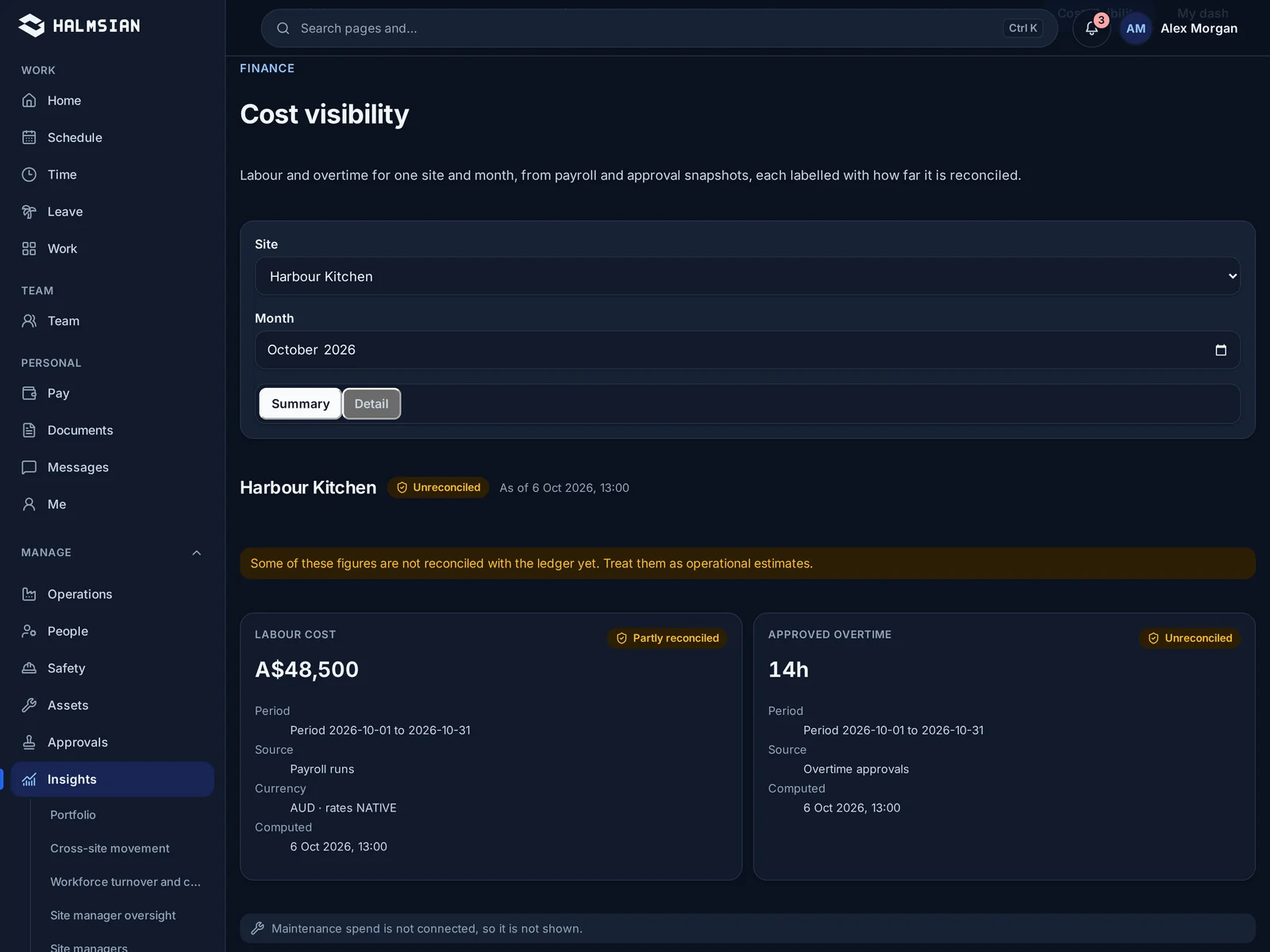Open Pay via its wallet icon

(29, 393)
